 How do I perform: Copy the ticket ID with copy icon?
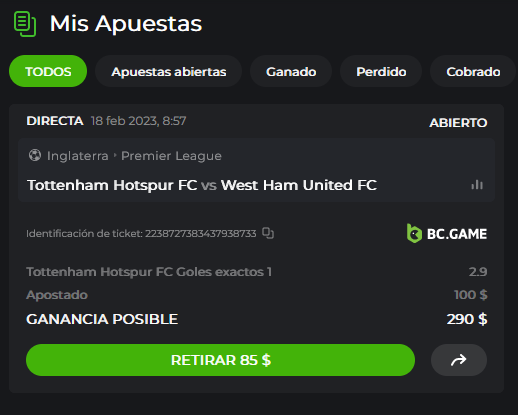[x=268, y=233]
